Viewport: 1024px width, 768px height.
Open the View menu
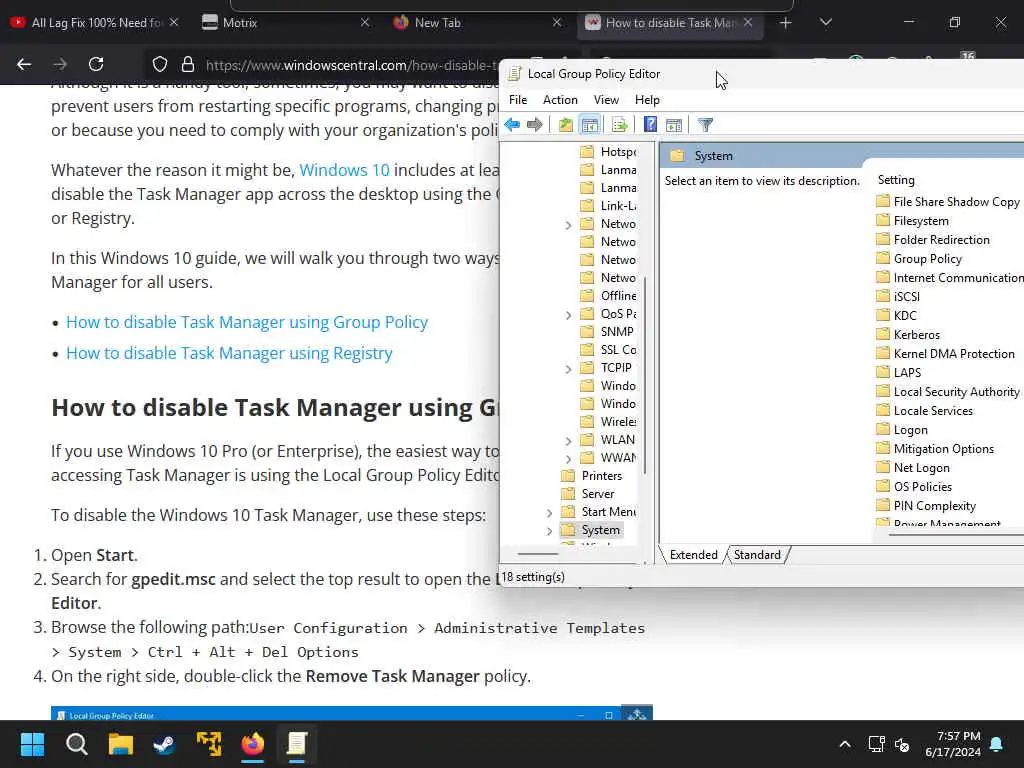pyautogui.click(x=606, y=100)
